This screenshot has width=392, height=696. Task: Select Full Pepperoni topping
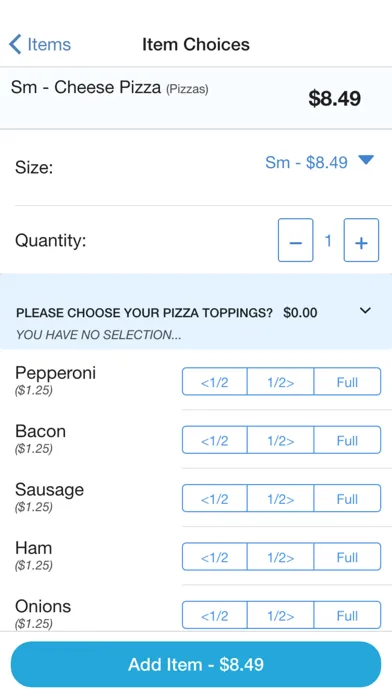(x=347, y=381)
